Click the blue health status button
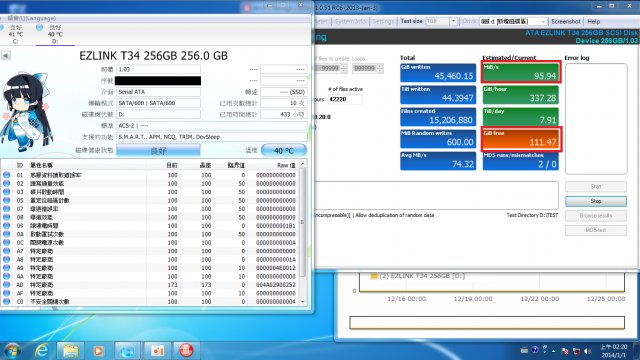Image resolution: width=640 pixels, height=360 pixels. pos(158,150)
